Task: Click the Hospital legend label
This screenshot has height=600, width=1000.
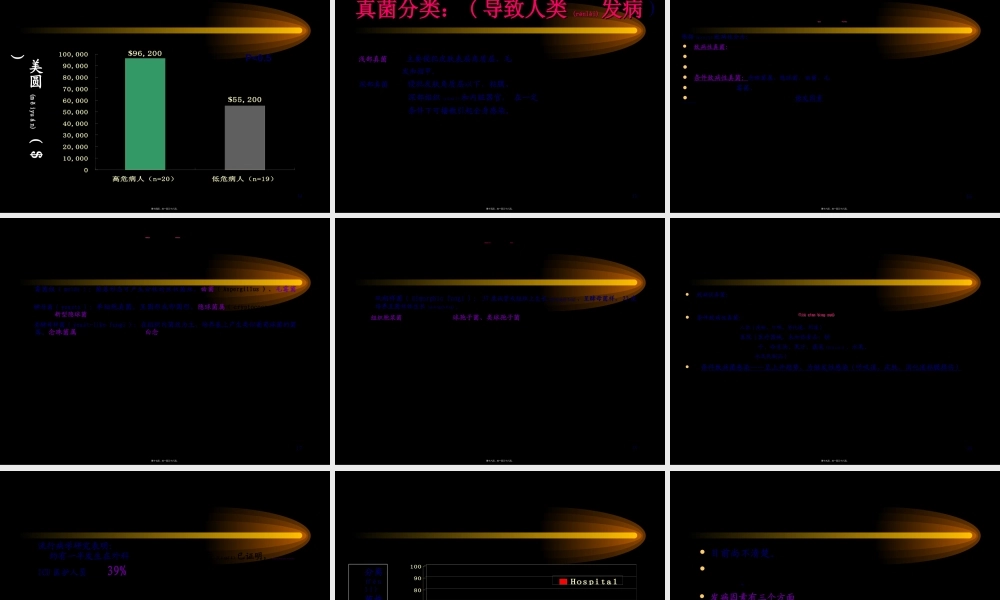Action: [594, 581]
